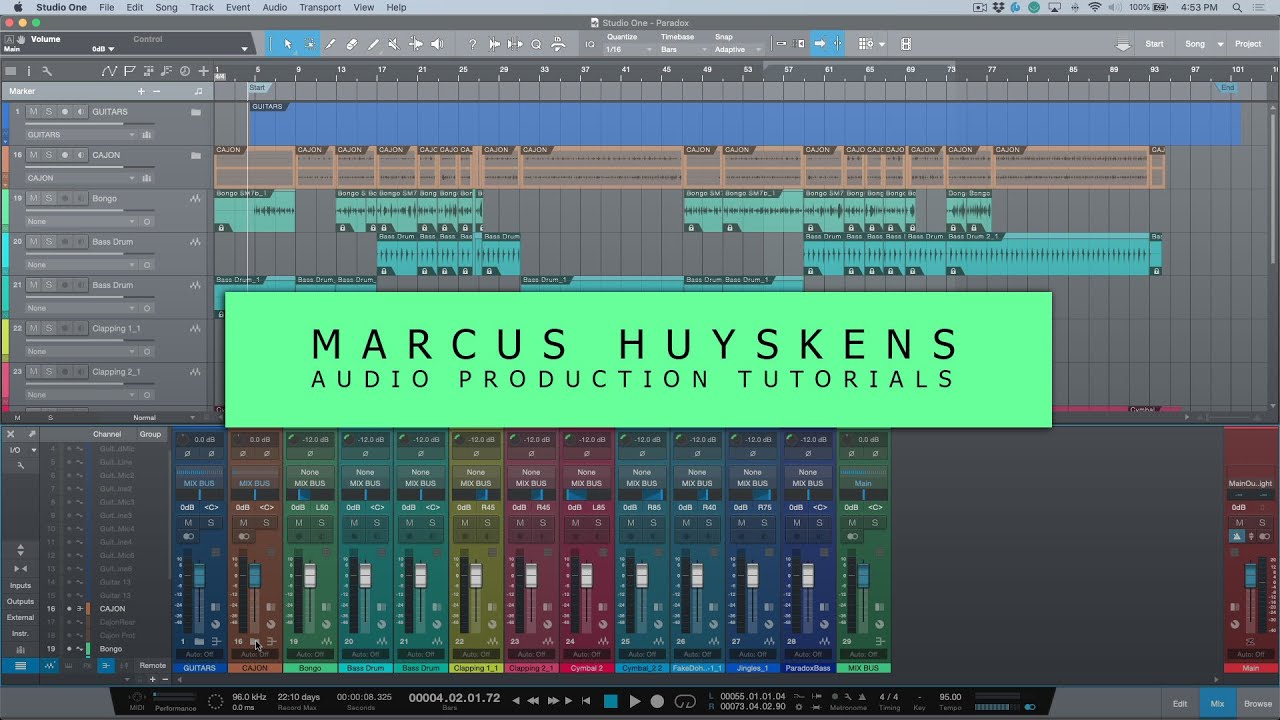Image resolution: width=1280 pixels, height=720 pixels.
Task: Open the Project page
Action: pyautogui.click(x=1248, y=44)
